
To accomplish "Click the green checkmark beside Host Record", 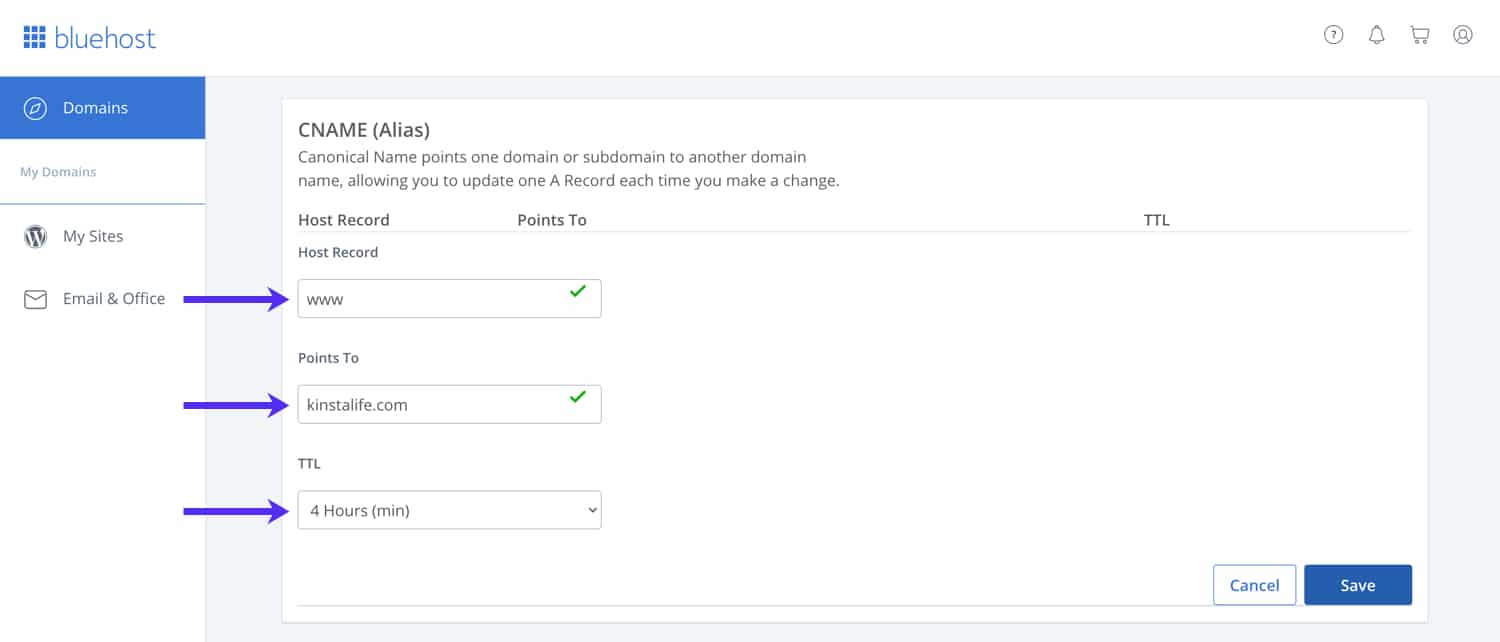I will (x=578, y=291).
